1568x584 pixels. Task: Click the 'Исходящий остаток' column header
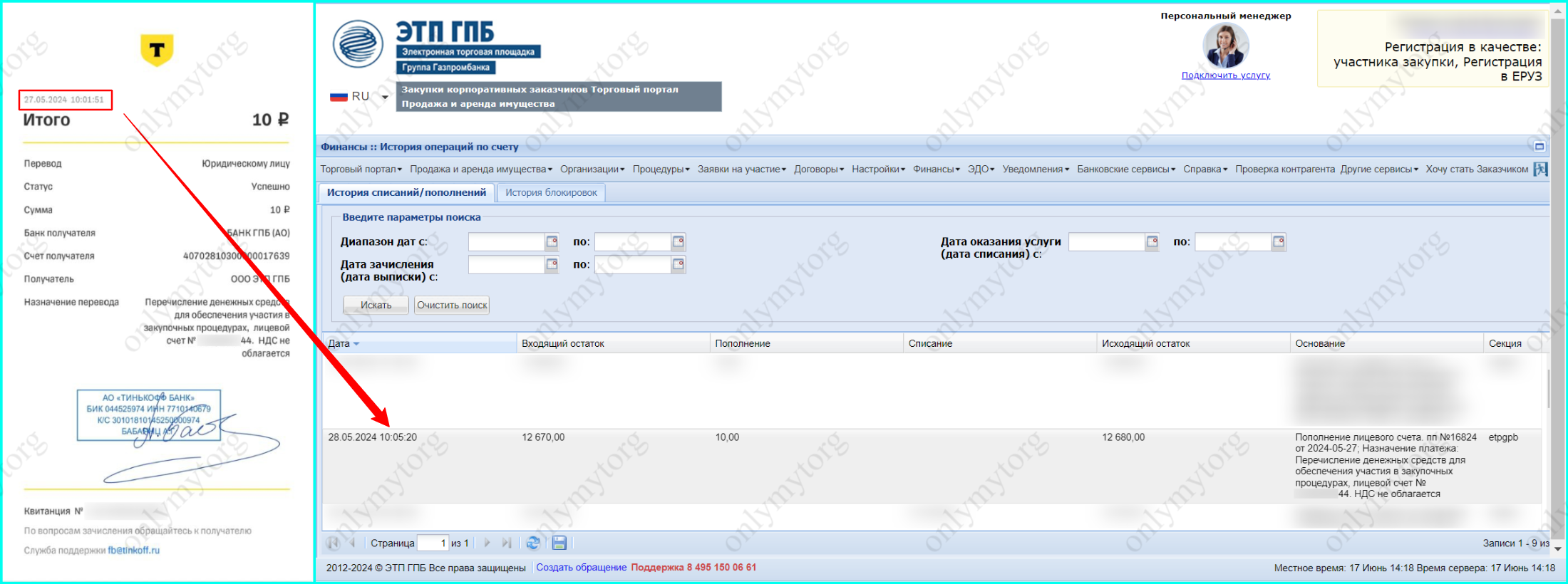point(1194,343)
